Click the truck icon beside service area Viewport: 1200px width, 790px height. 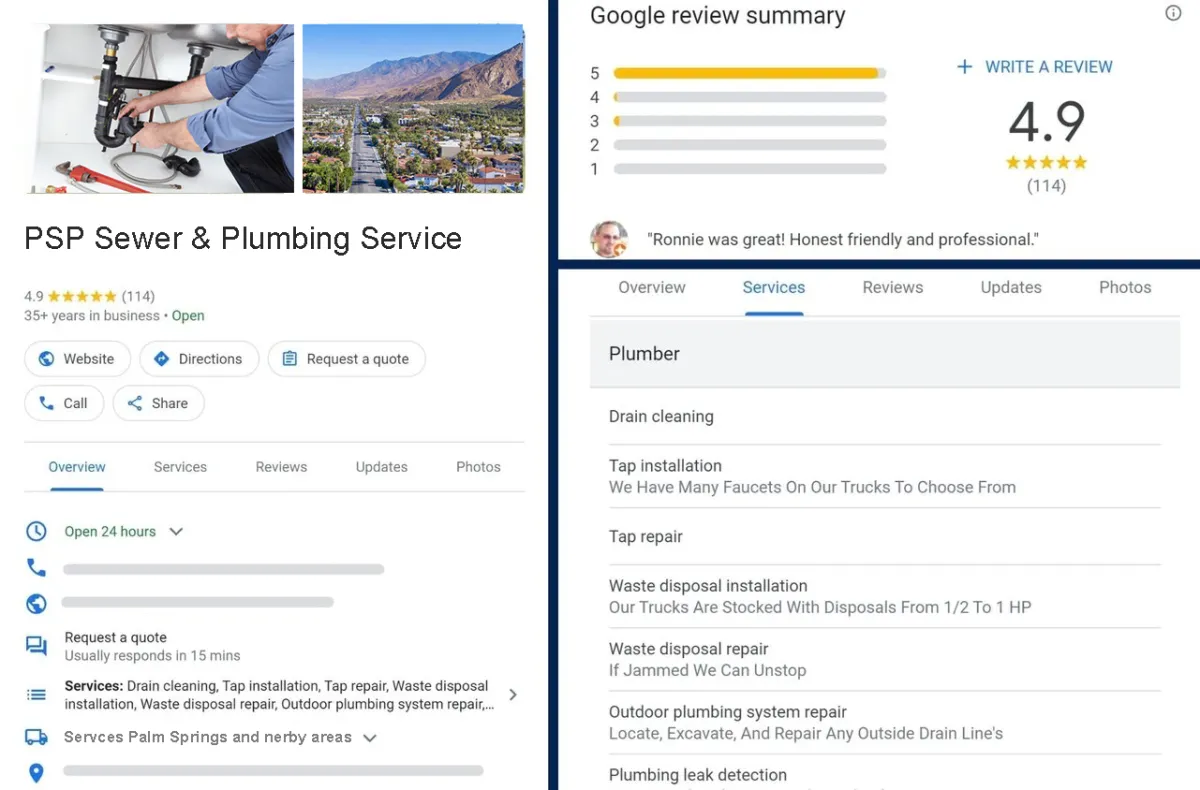click(36, 737)
